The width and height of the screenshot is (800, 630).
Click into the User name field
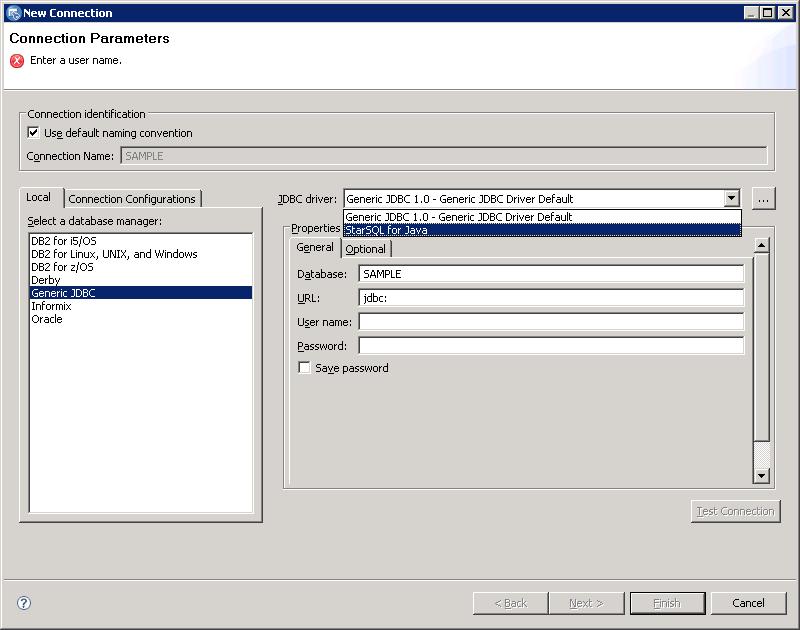click(x=551, y=322)
